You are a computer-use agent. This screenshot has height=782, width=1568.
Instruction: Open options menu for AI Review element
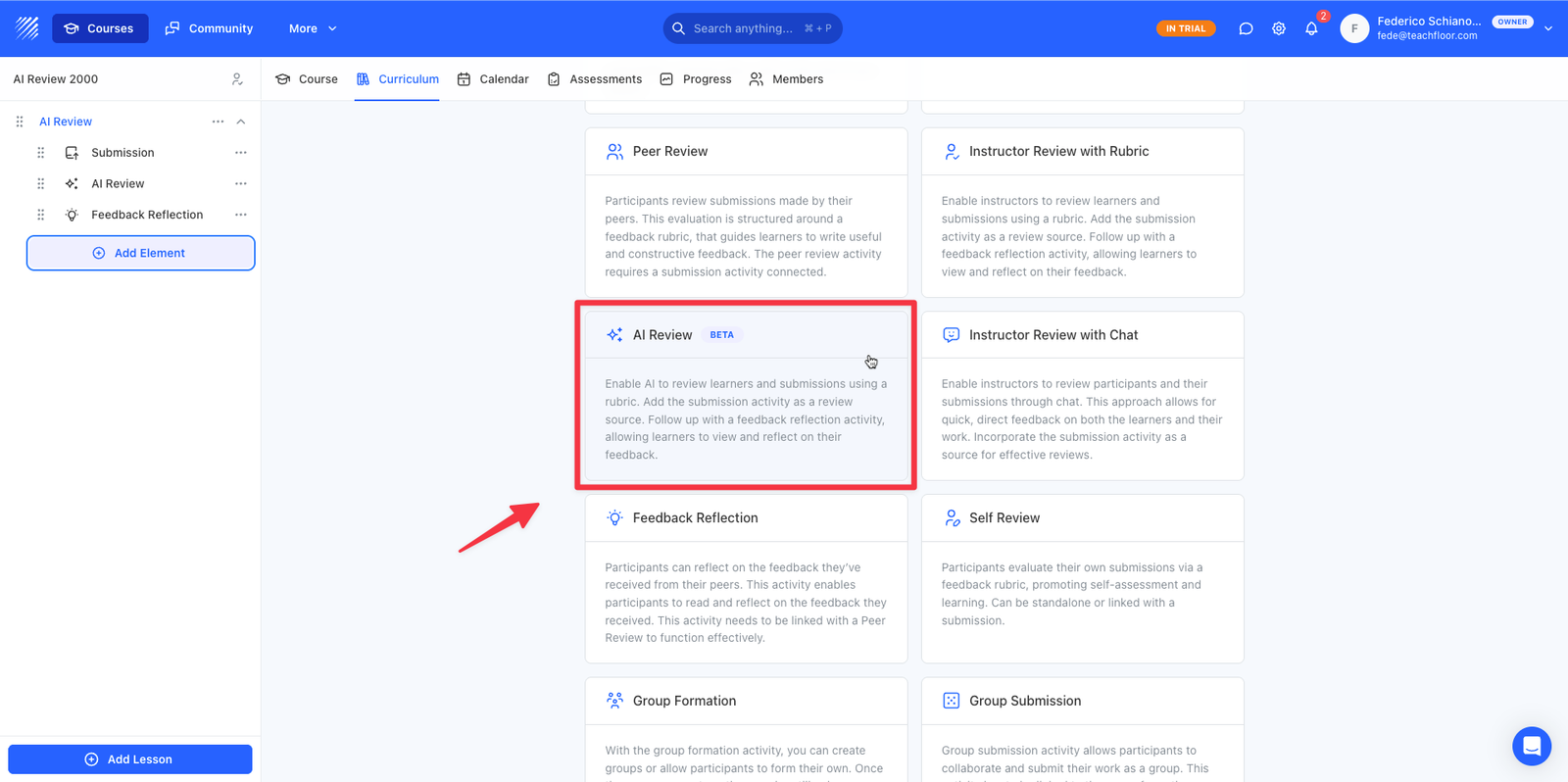point(241,183)
